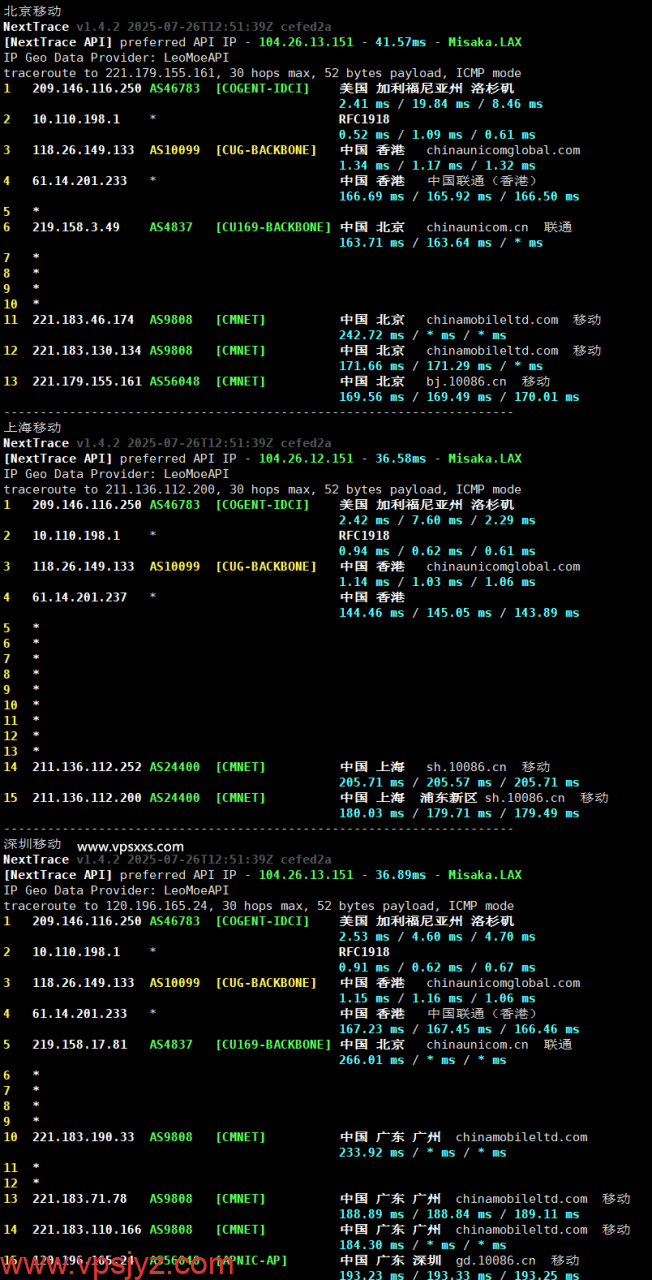Click the red www.vpsjyz.com watermark
652x1280 pixels.
117,1265
